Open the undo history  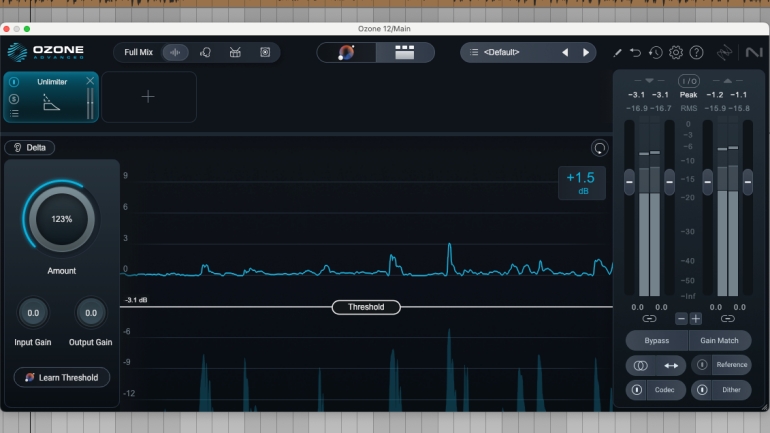coord(656,53)
